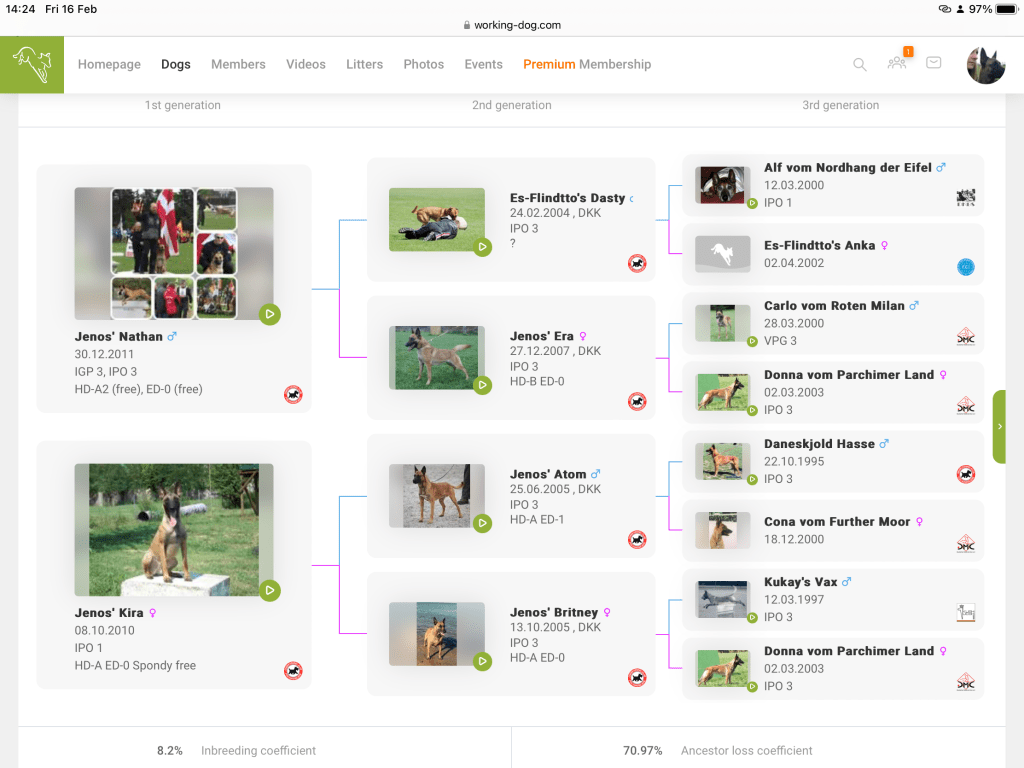The width and height of the screenshot is (1024, 768).
Task: Open the Dogs menu item
Action: (176, 64)
